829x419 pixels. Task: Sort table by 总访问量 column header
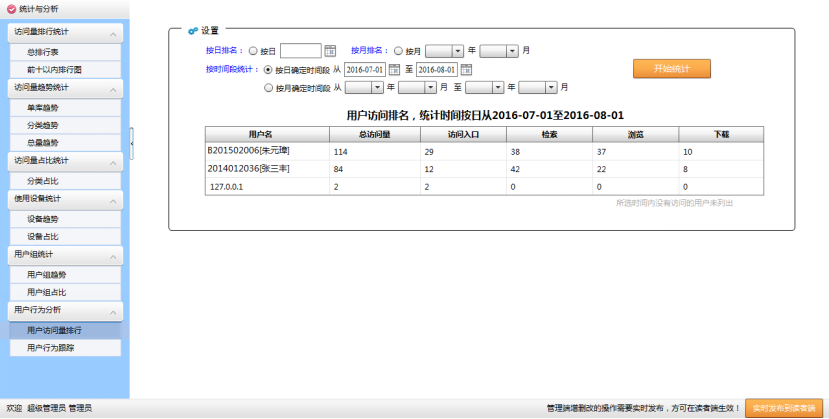[373, 133]
